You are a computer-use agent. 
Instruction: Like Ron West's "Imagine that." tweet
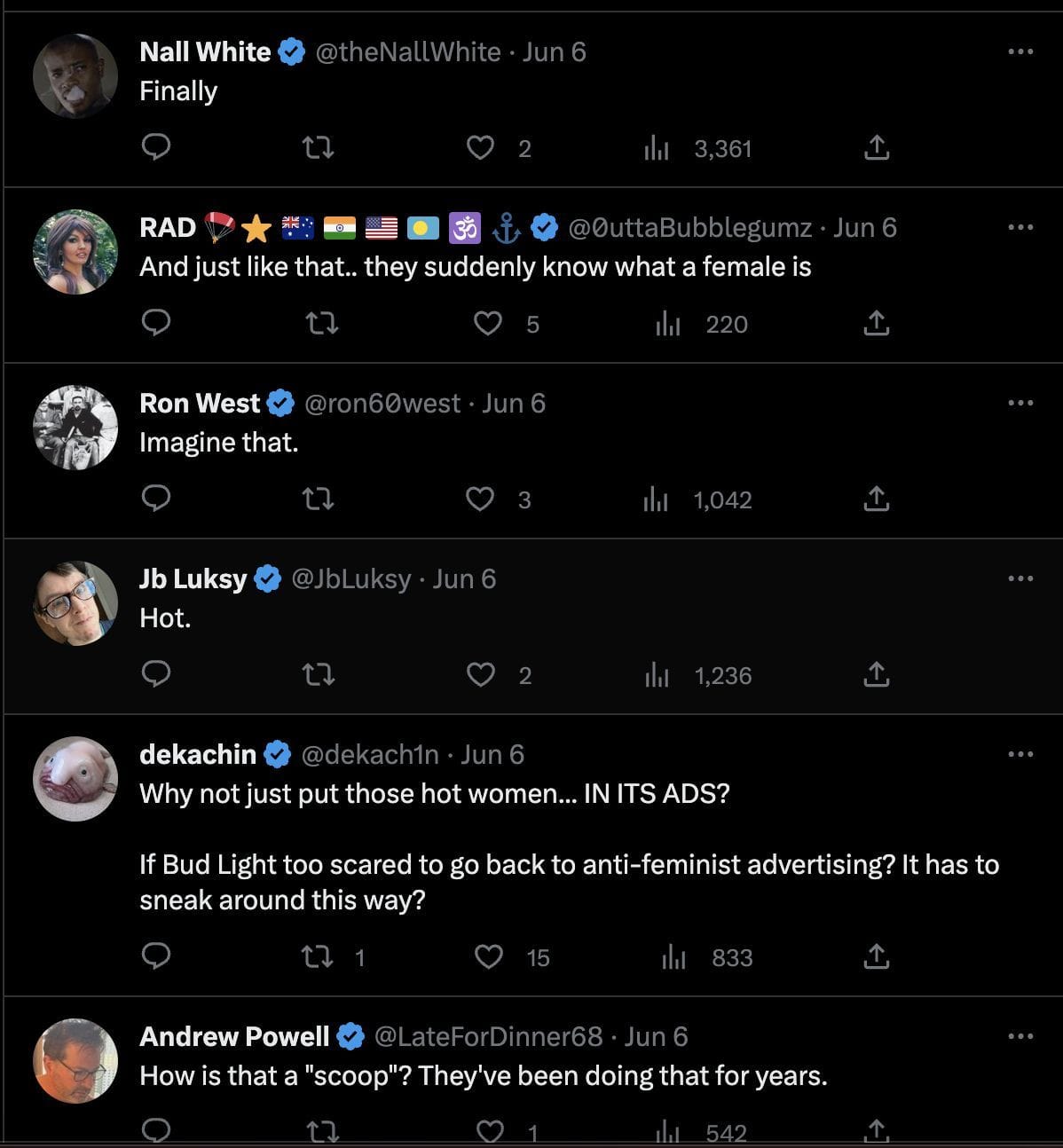click(x=480, y=499)
